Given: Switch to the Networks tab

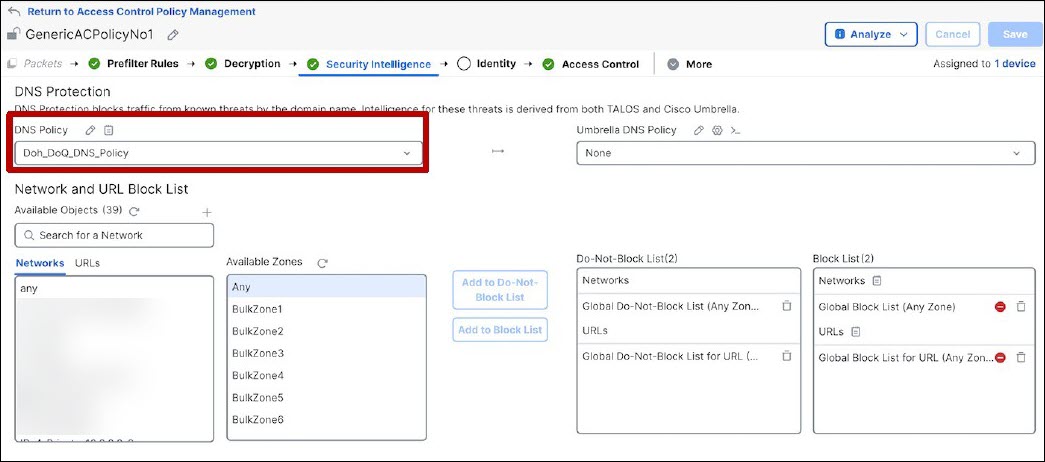Looking at the screenshot, I should [x=40, y=263].
